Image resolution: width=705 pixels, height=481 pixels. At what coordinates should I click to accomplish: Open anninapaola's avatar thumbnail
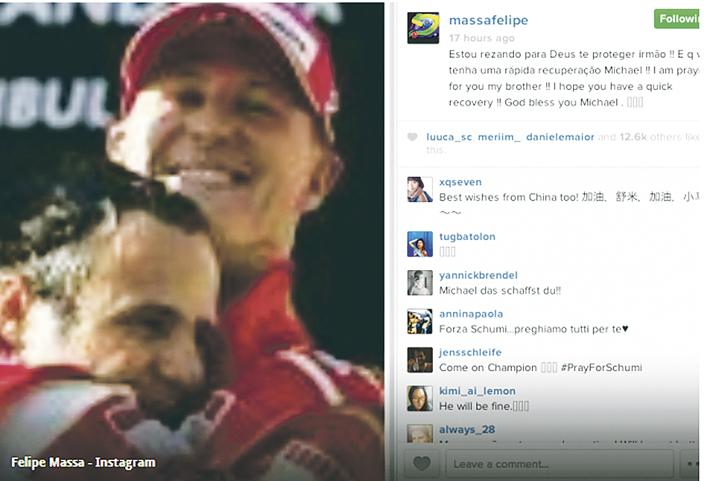click(419, 321)
